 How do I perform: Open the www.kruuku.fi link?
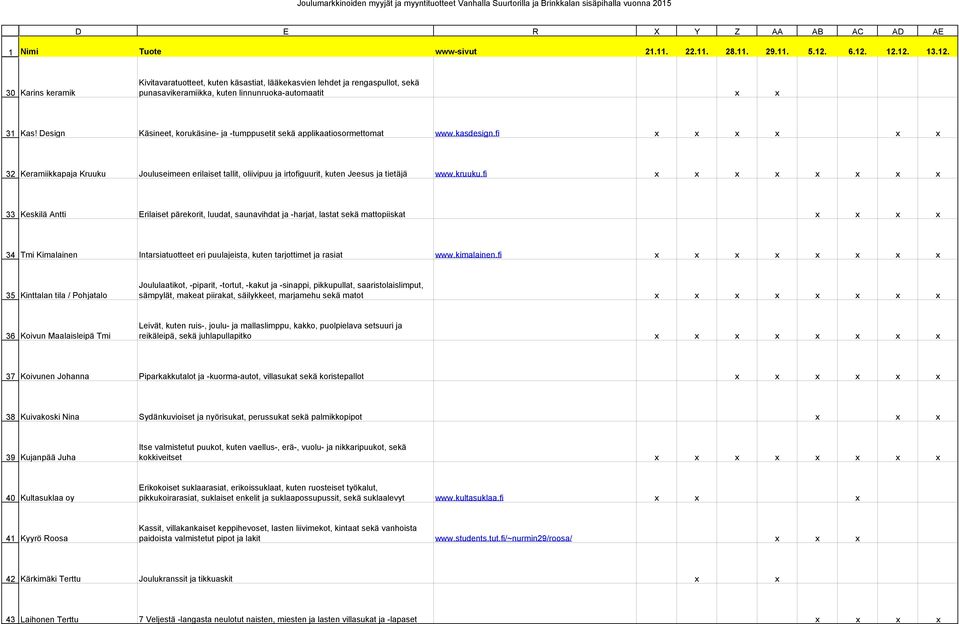[461, 174]
